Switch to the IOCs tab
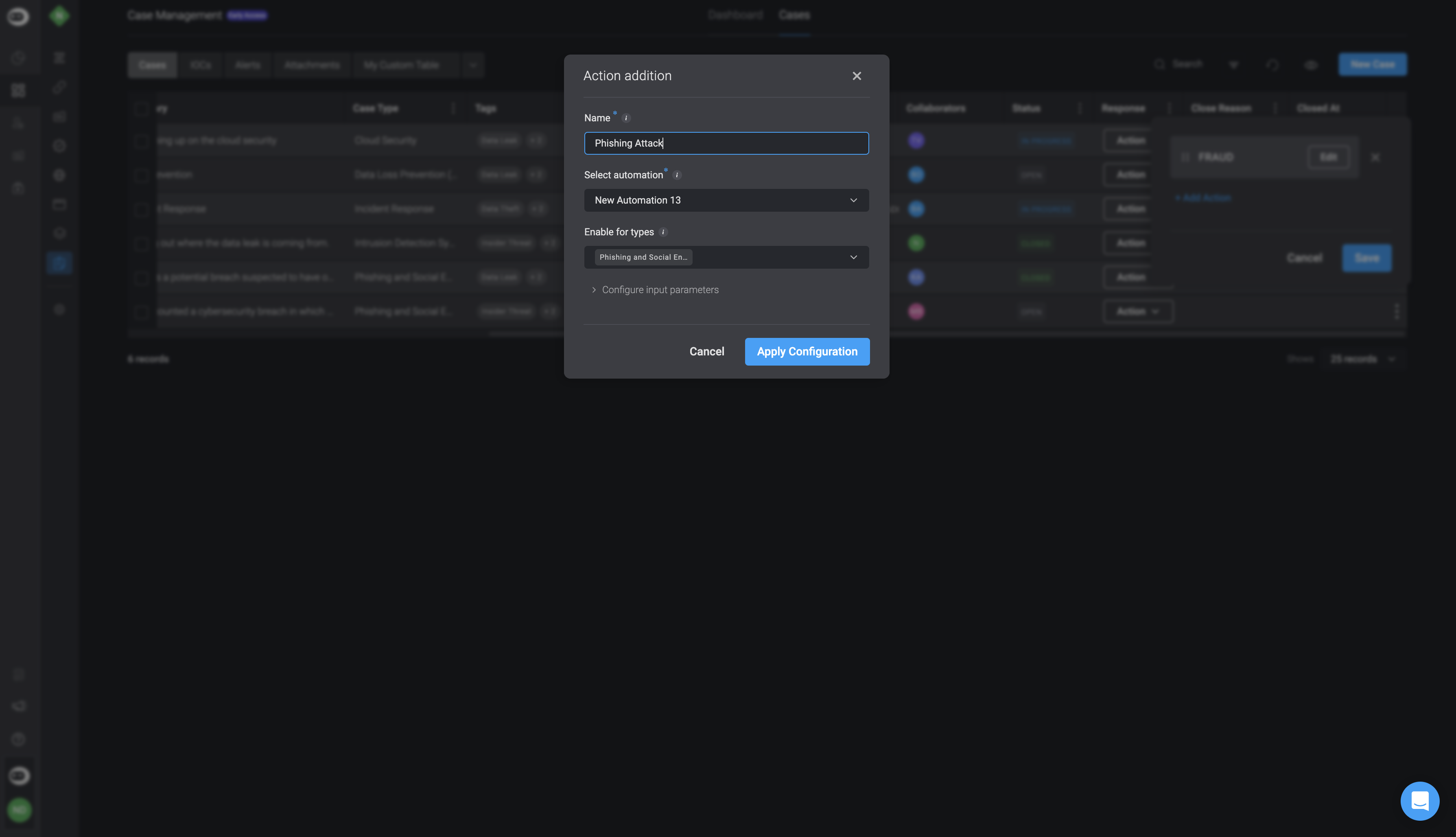1456x837 pixels. tap(201, 65)
